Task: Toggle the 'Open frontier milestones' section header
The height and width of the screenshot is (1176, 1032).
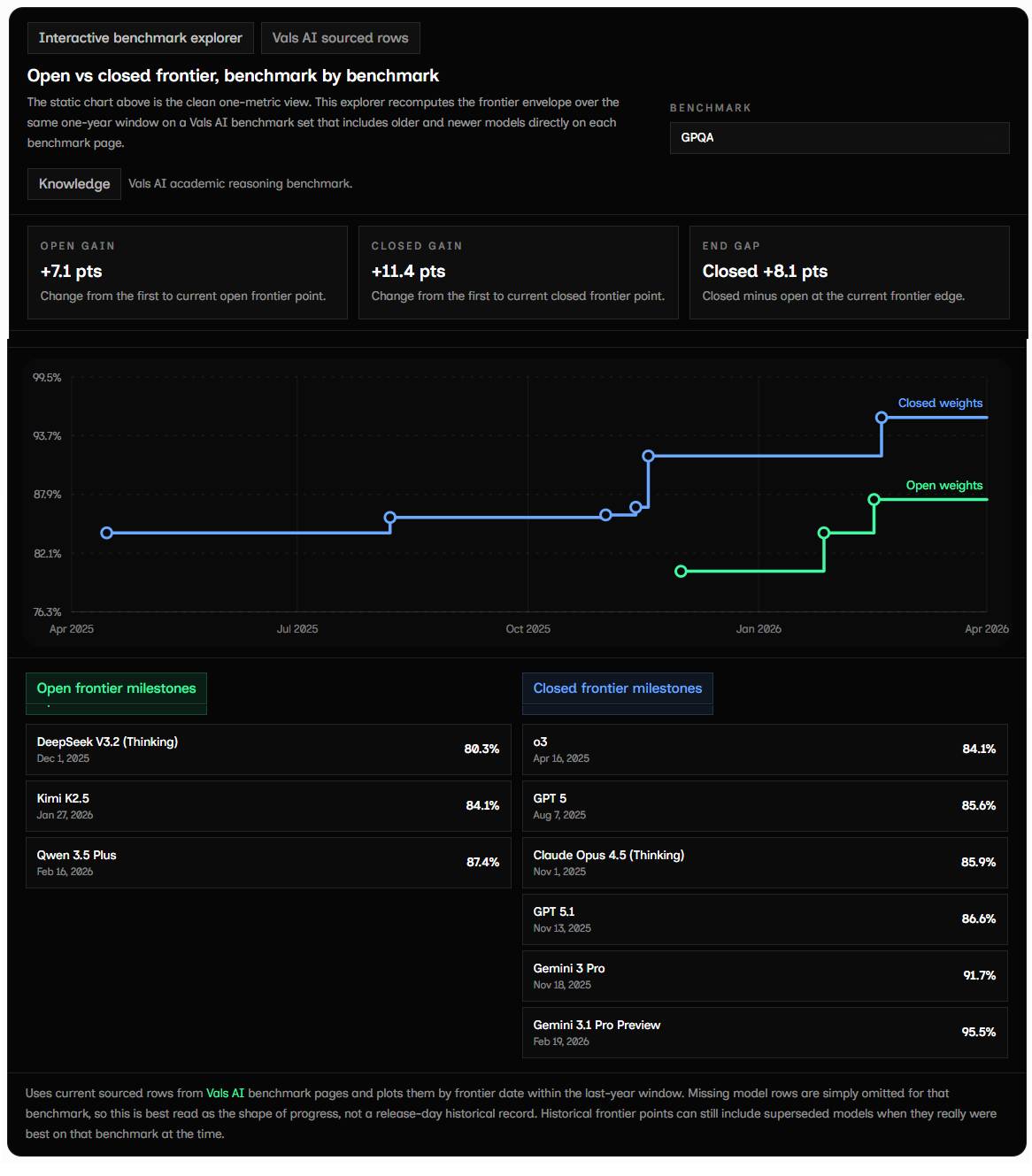Action: [115, 688]
